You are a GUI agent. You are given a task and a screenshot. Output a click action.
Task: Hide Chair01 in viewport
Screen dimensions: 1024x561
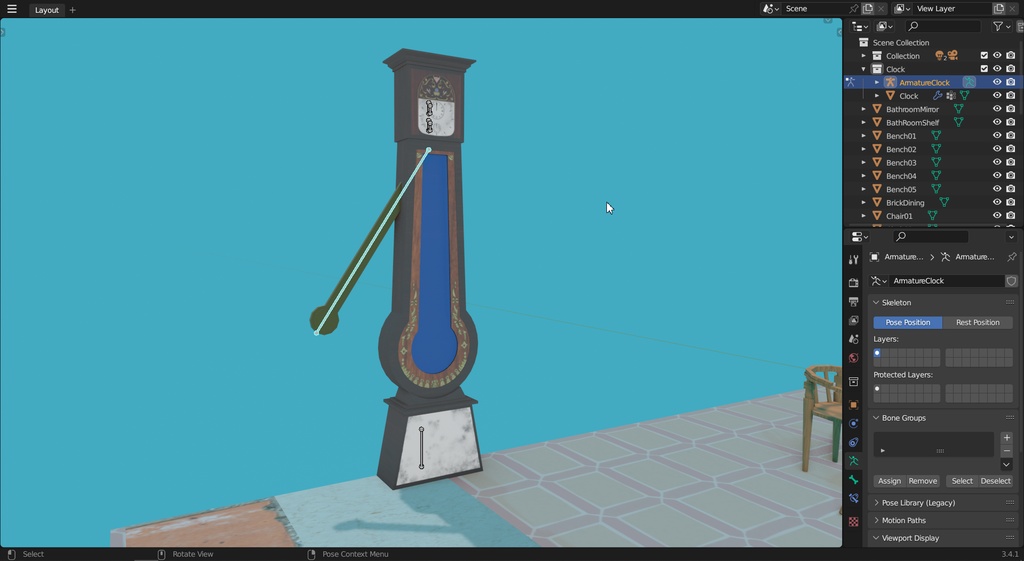[x=997, y=216]
